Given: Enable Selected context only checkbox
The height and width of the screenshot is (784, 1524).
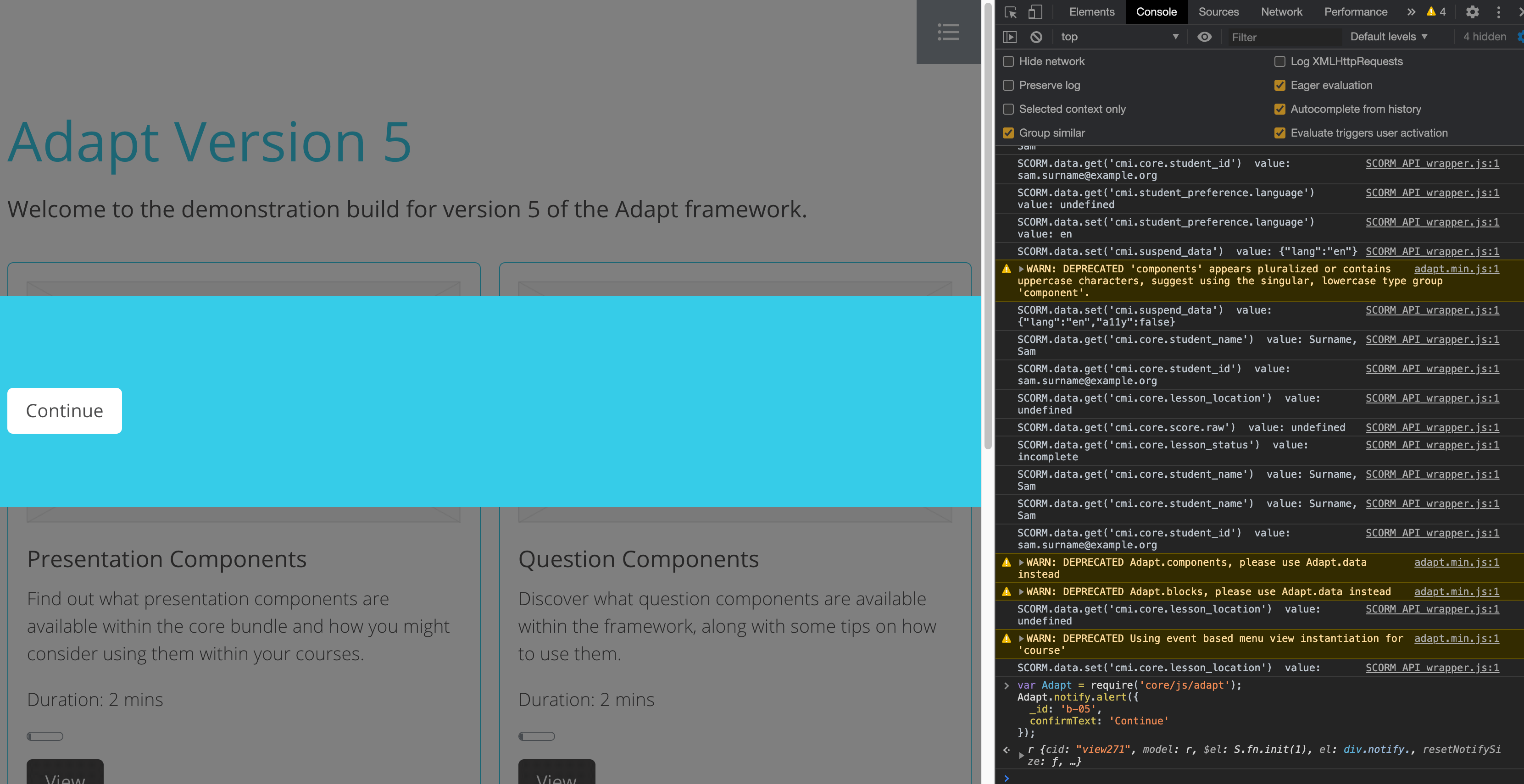Looking at the screenshot, I should (x=1009, y=110).
